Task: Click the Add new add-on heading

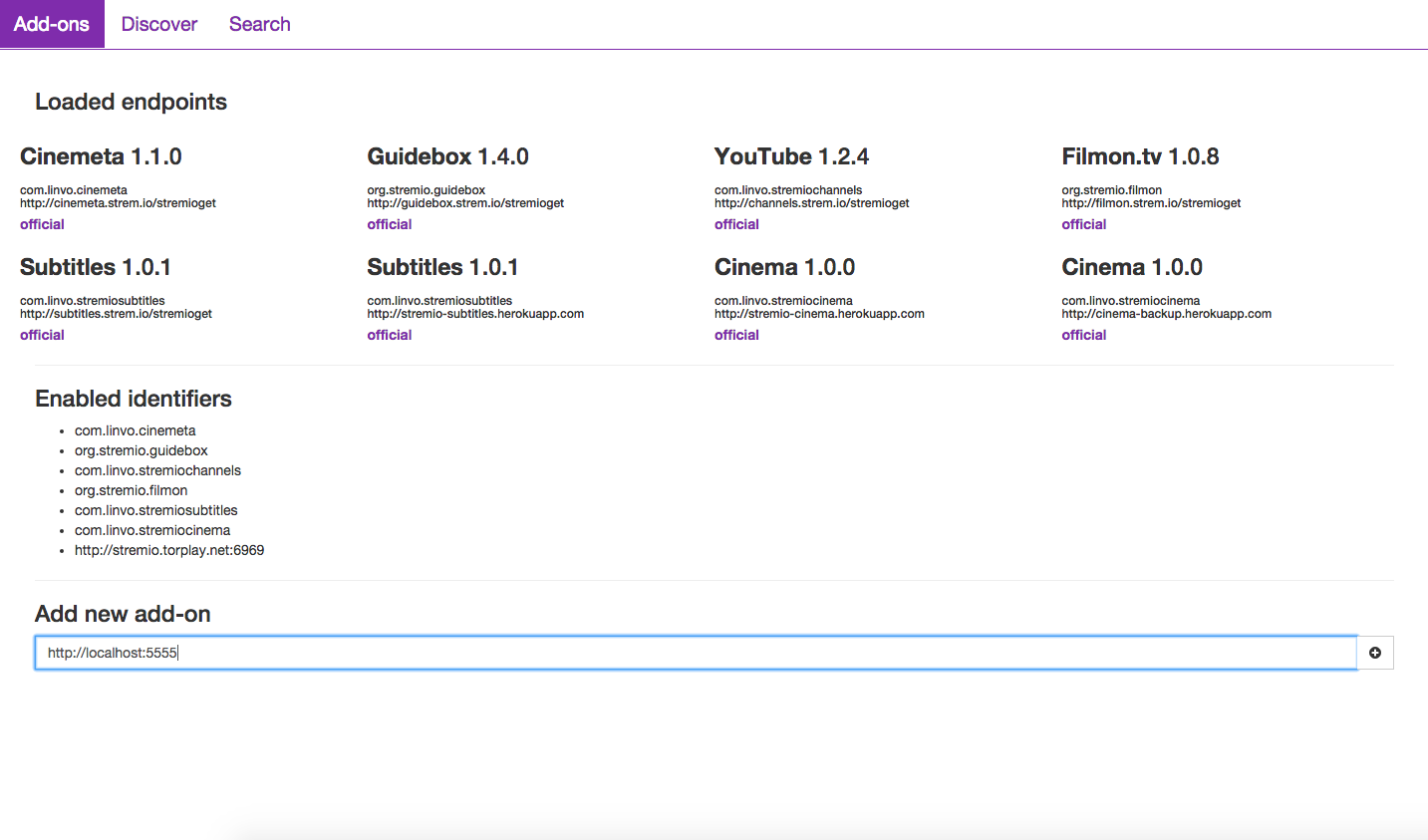Action: (x=123, y=614)
